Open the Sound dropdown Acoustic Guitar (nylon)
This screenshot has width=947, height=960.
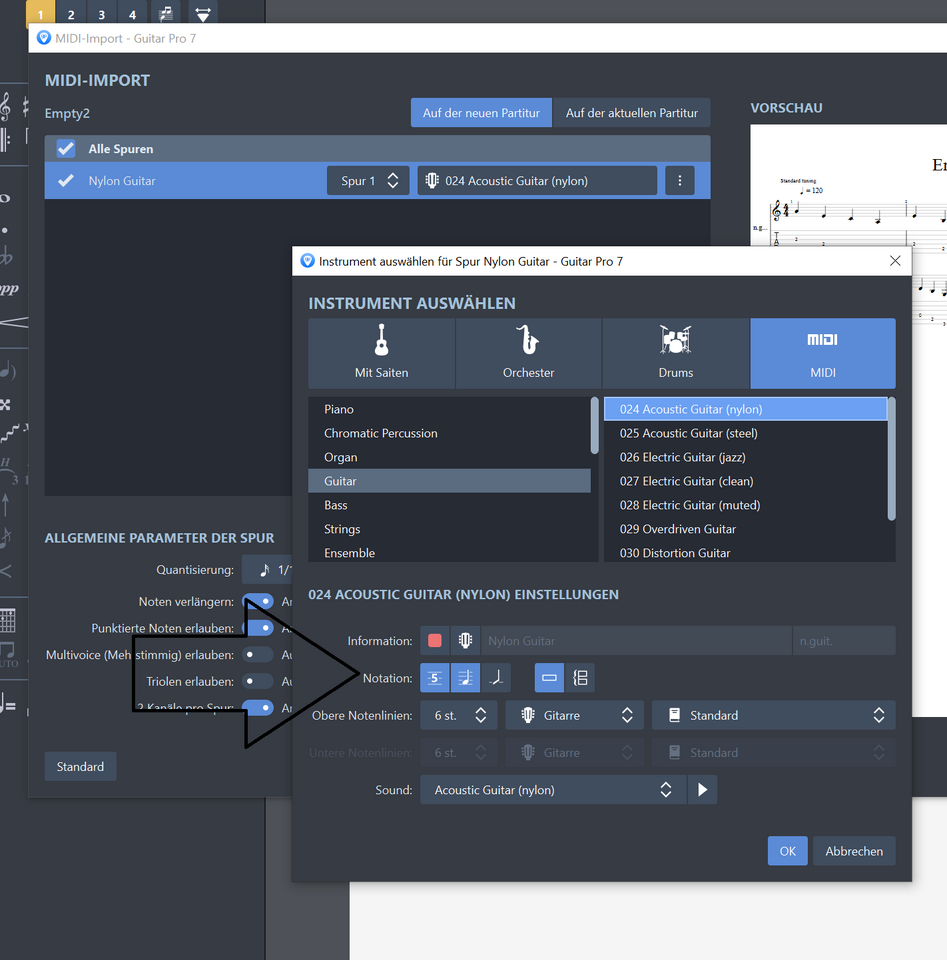tap(553, 790)
